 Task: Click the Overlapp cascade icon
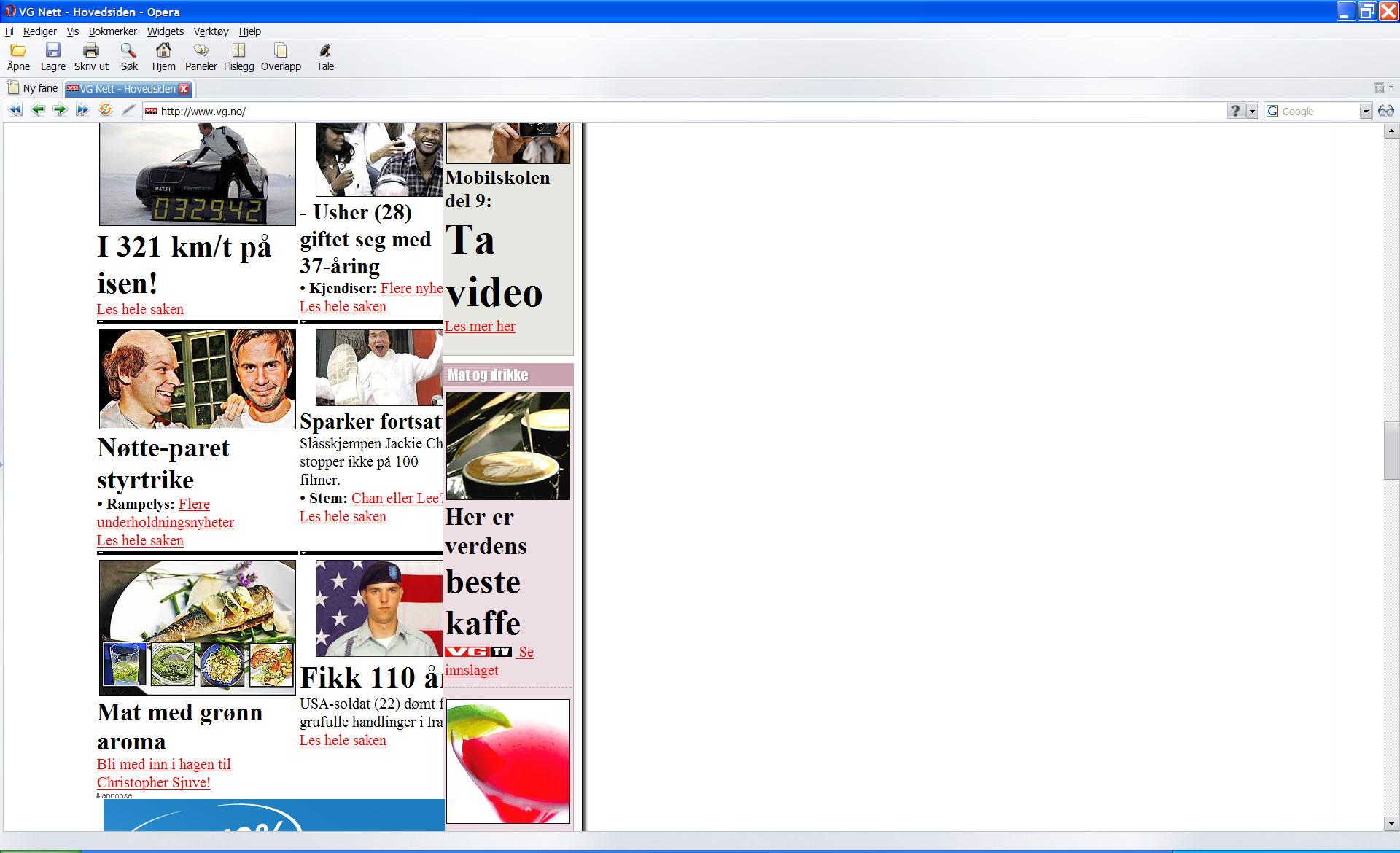[x=281, y=50]
